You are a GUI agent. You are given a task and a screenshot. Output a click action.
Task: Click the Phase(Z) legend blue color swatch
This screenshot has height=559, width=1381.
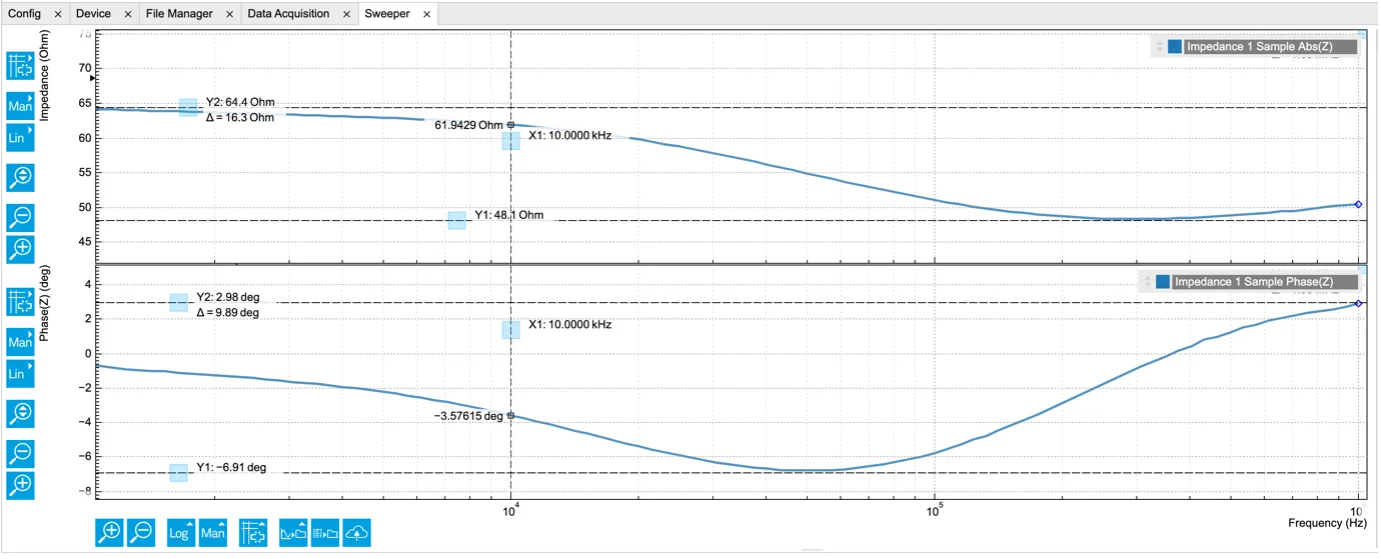1163,282
